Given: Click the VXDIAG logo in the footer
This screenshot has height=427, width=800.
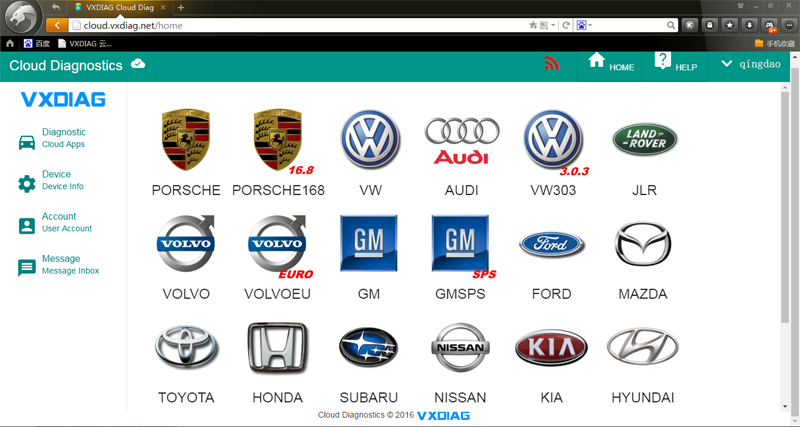Looking at the screenshot, I should coord(443,416).
